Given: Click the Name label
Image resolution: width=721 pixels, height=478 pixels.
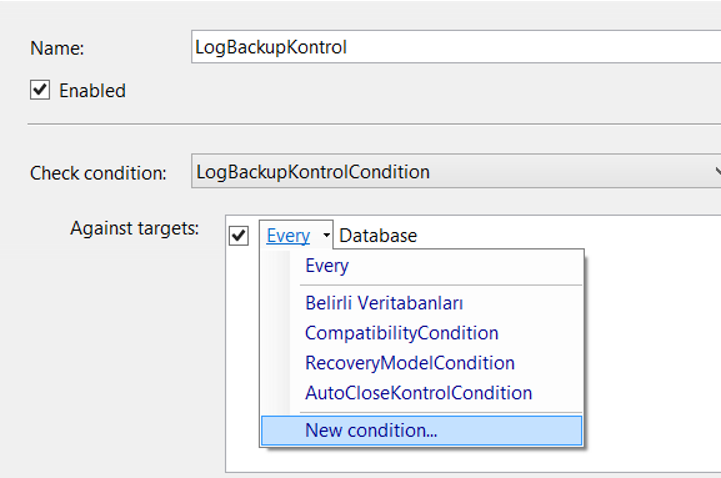Looking at the screenshot, I should pos(57,48).
